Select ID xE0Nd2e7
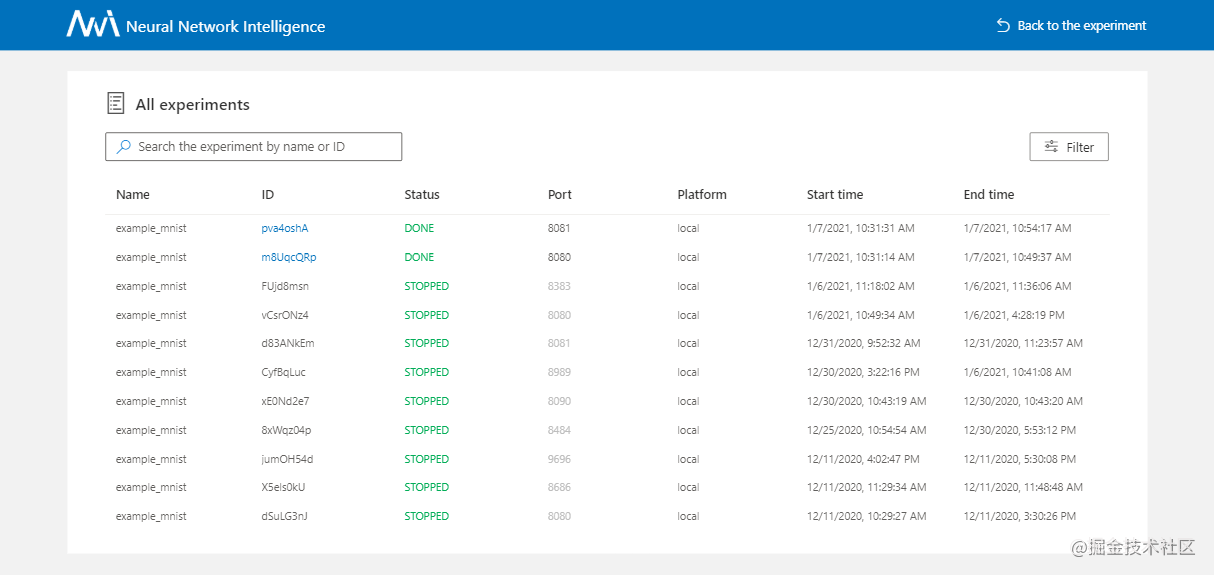 point(285,401)
